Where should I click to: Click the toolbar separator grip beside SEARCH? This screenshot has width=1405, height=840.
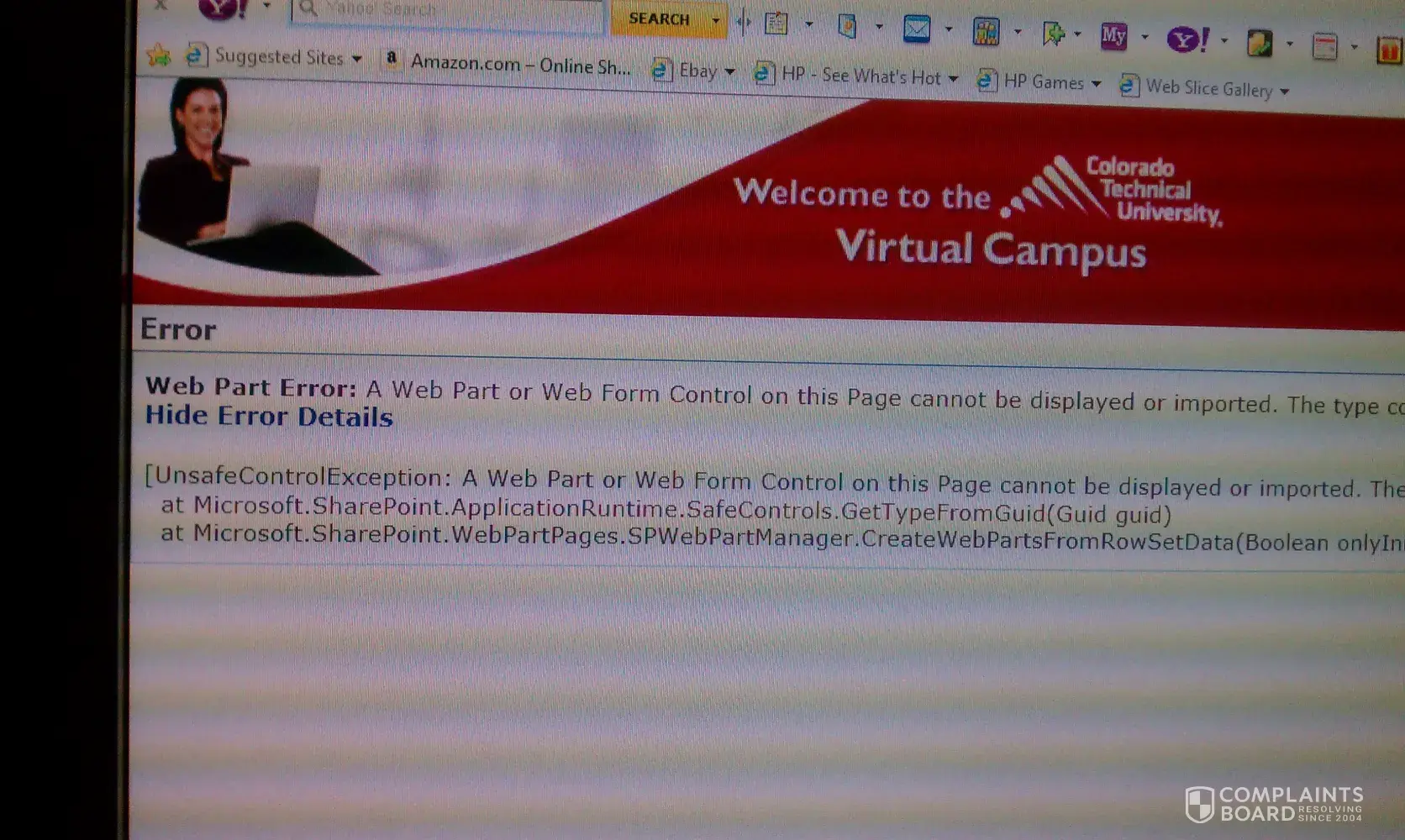click(x=744, y=22)
